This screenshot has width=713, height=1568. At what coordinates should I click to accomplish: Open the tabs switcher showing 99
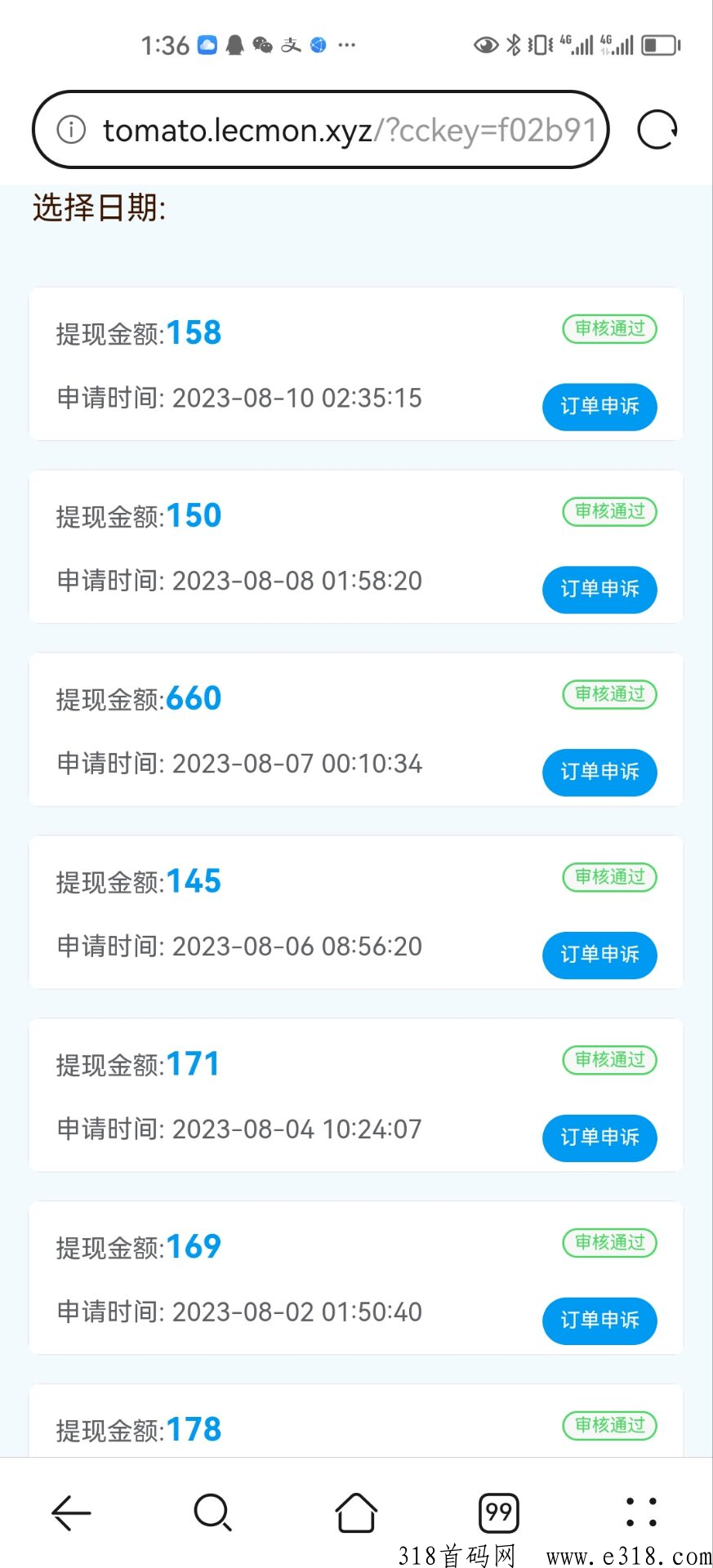[x=499, y=1512]
